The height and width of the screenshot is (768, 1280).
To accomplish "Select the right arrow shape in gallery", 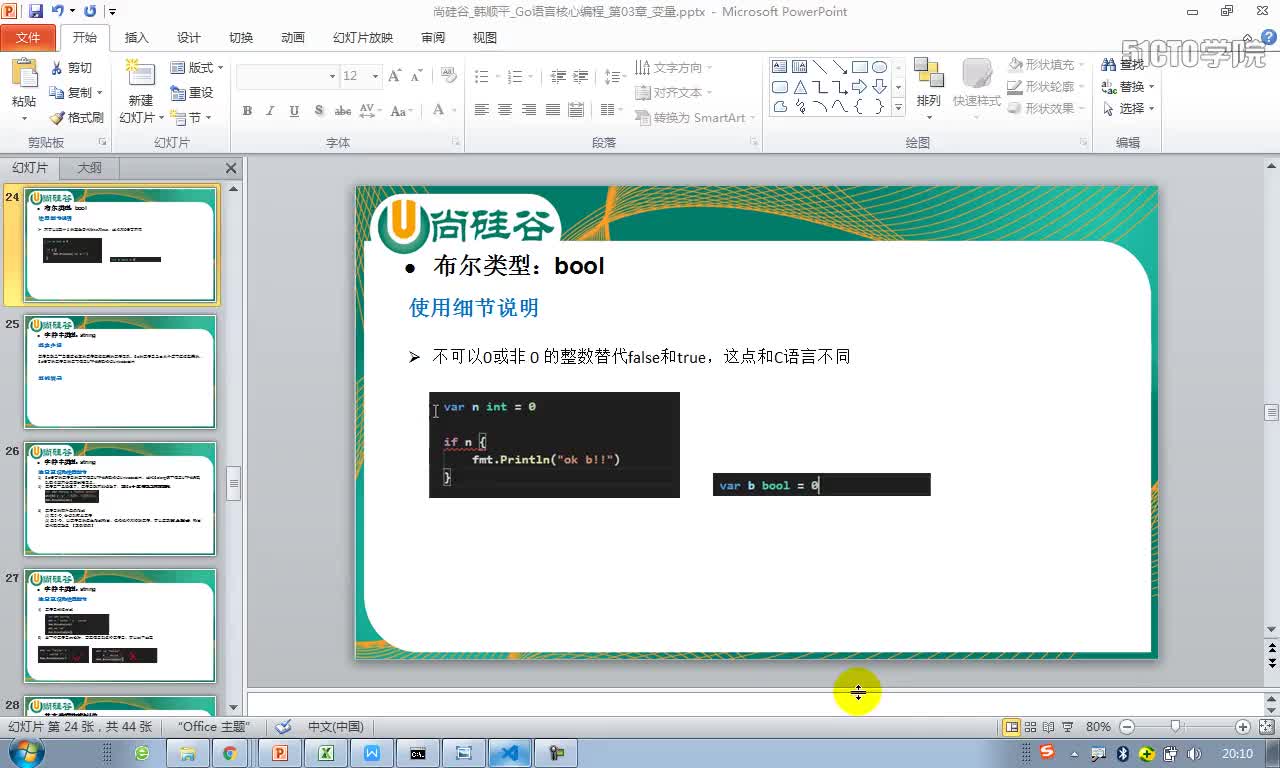I will (859, 87).
